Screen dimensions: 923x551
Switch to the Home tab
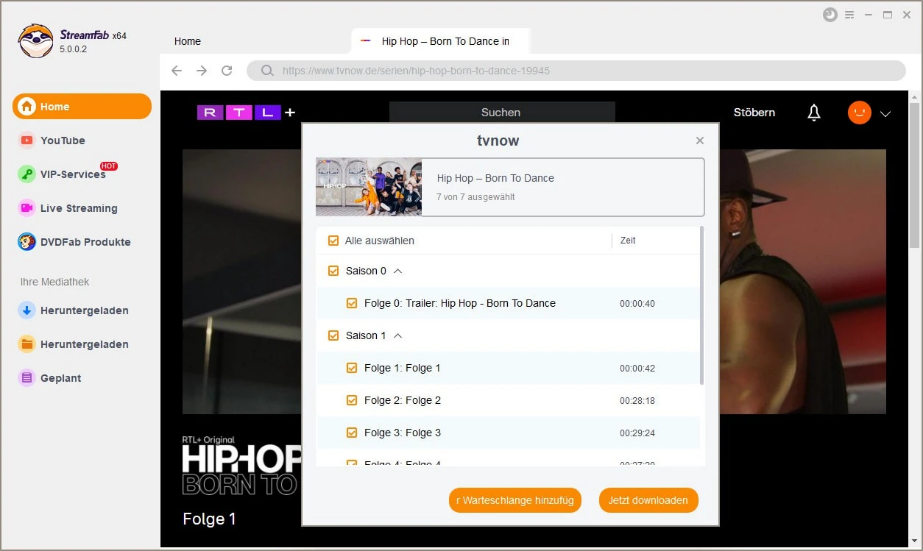tap(187, 41)
